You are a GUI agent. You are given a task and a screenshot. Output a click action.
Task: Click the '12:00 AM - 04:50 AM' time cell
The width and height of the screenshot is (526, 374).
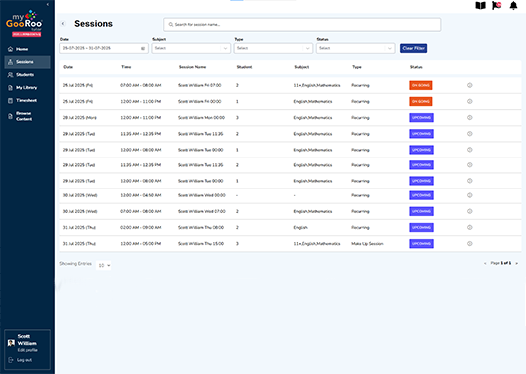(x=141, y=195)
